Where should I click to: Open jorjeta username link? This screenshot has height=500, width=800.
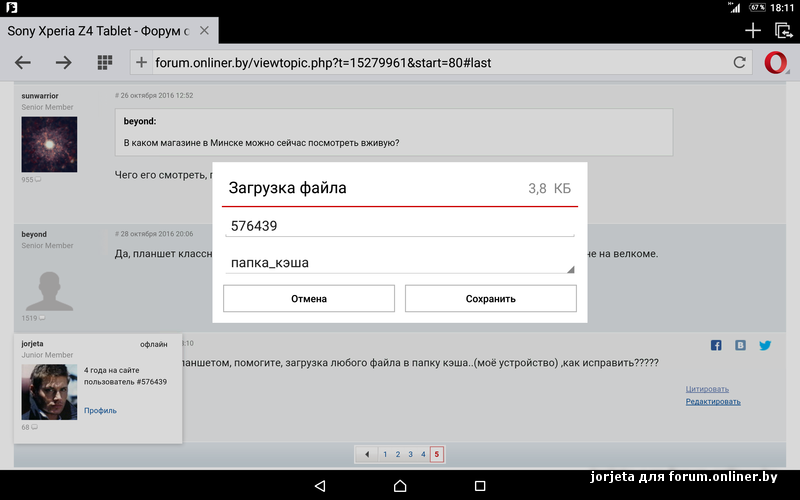[x=32, y=343]
